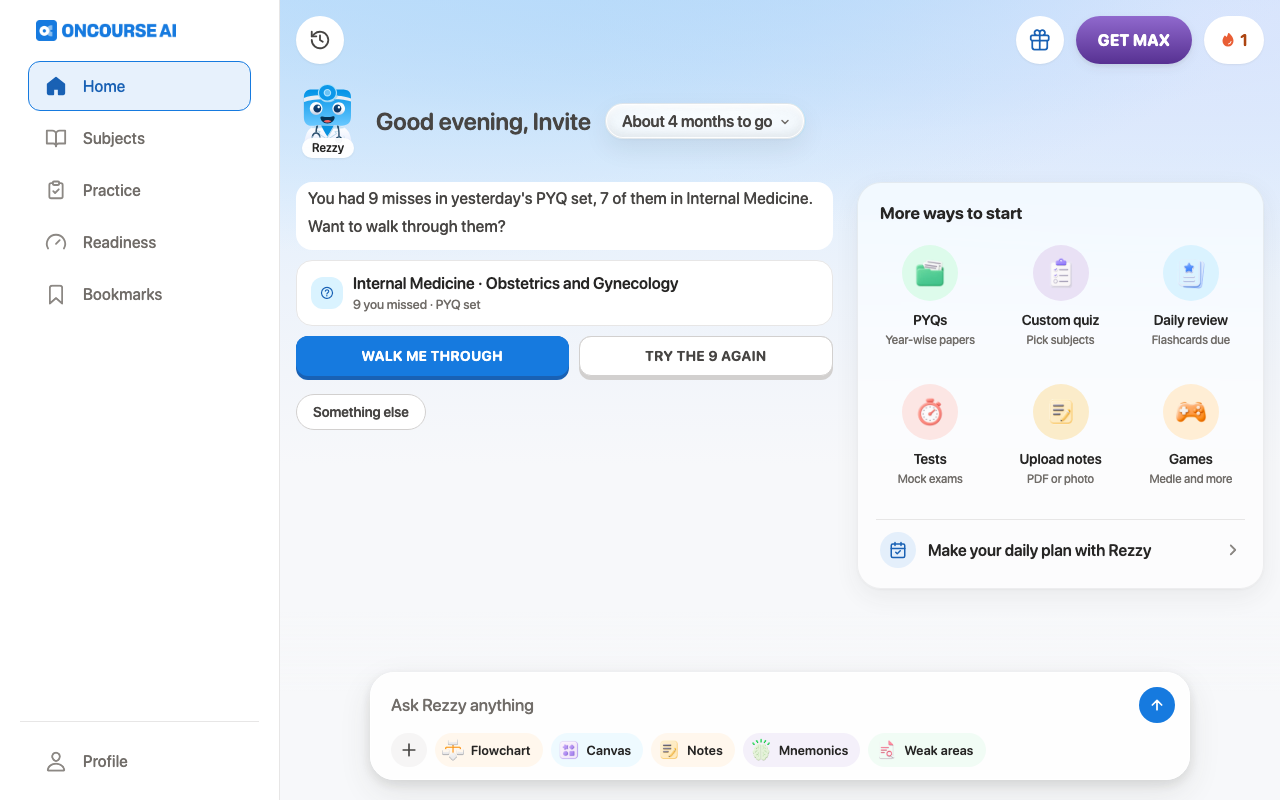Select the Notes chip
Viewport: 1280px width, 800px height.
coord(693,750)
